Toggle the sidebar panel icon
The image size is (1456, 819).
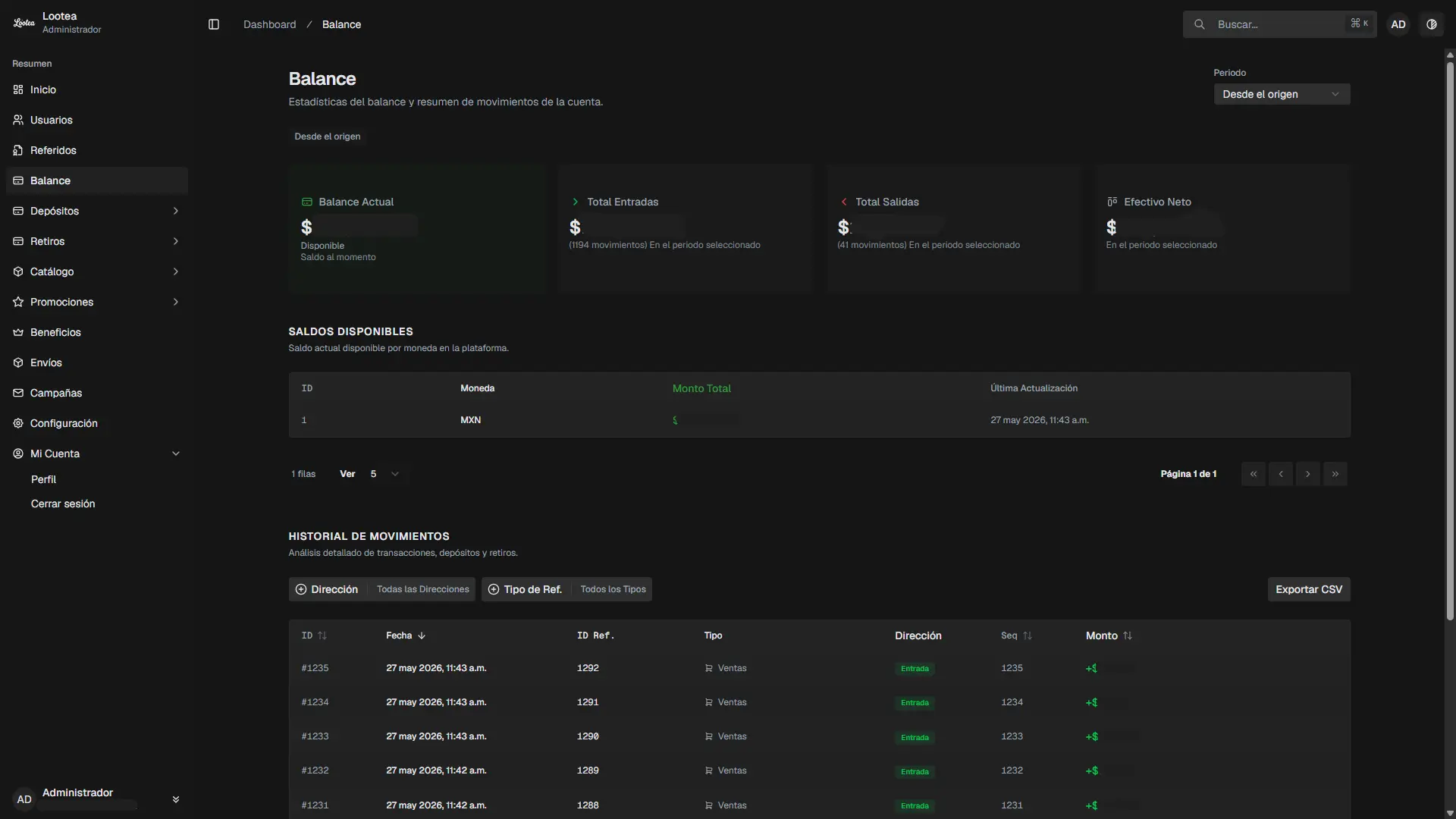coord(214,24)
